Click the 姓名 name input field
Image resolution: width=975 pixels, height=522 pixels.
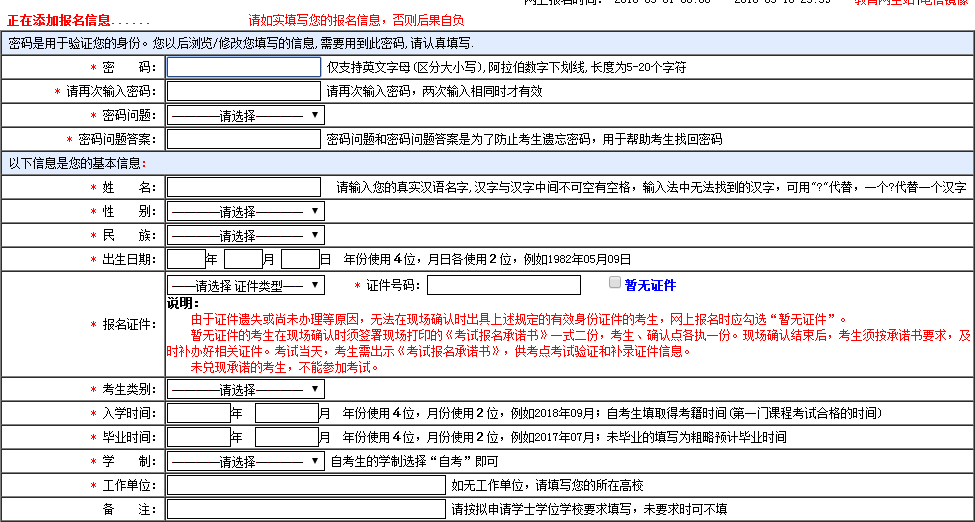244,187
